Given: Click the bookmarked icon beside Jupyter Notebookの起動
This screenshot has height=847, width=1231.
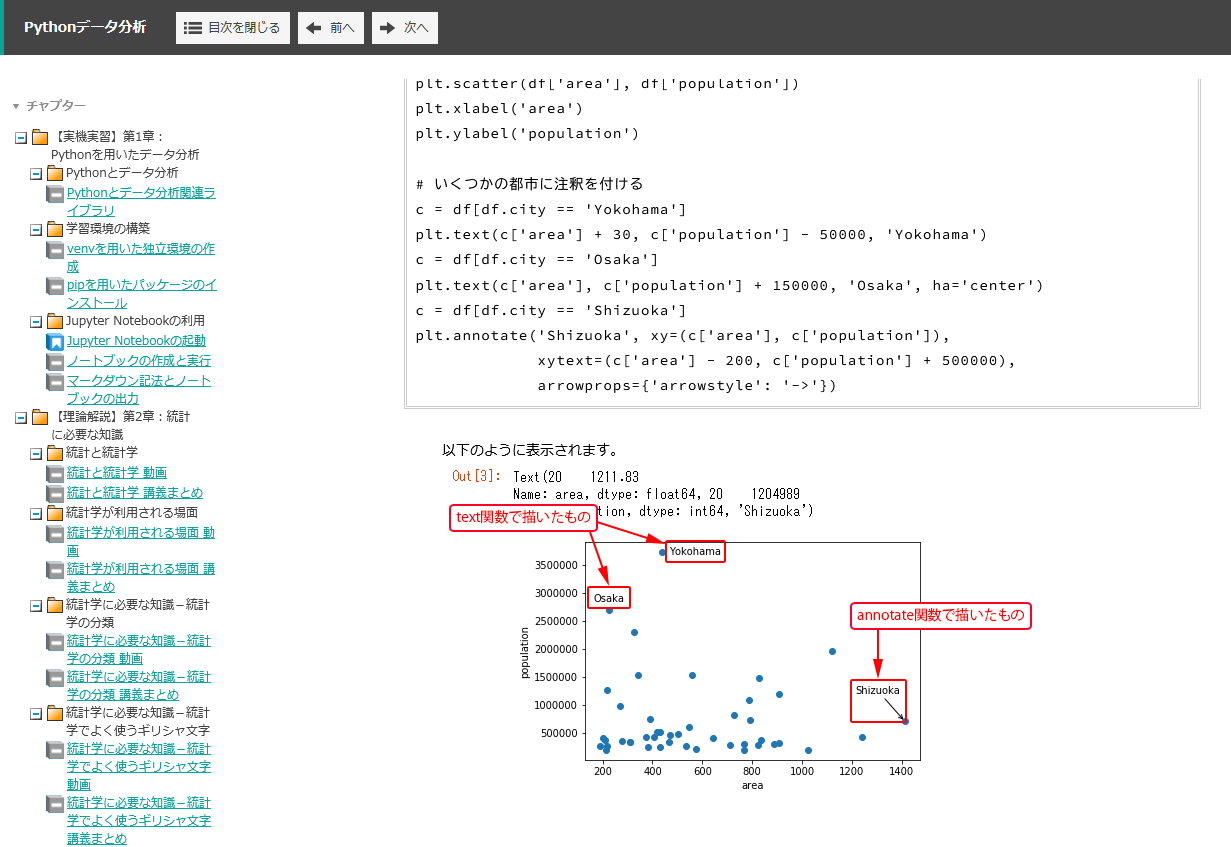Looking at the screenshot, I should [x=55, y=342].
